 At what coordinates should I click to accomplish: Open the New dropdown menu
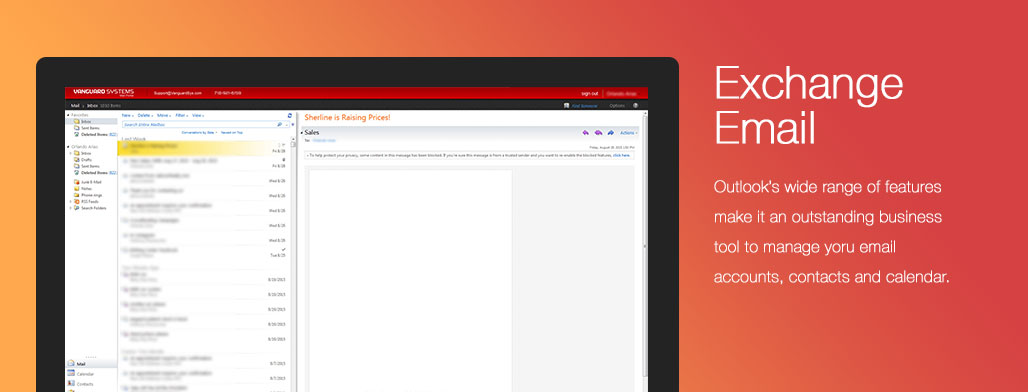point(127,115)
